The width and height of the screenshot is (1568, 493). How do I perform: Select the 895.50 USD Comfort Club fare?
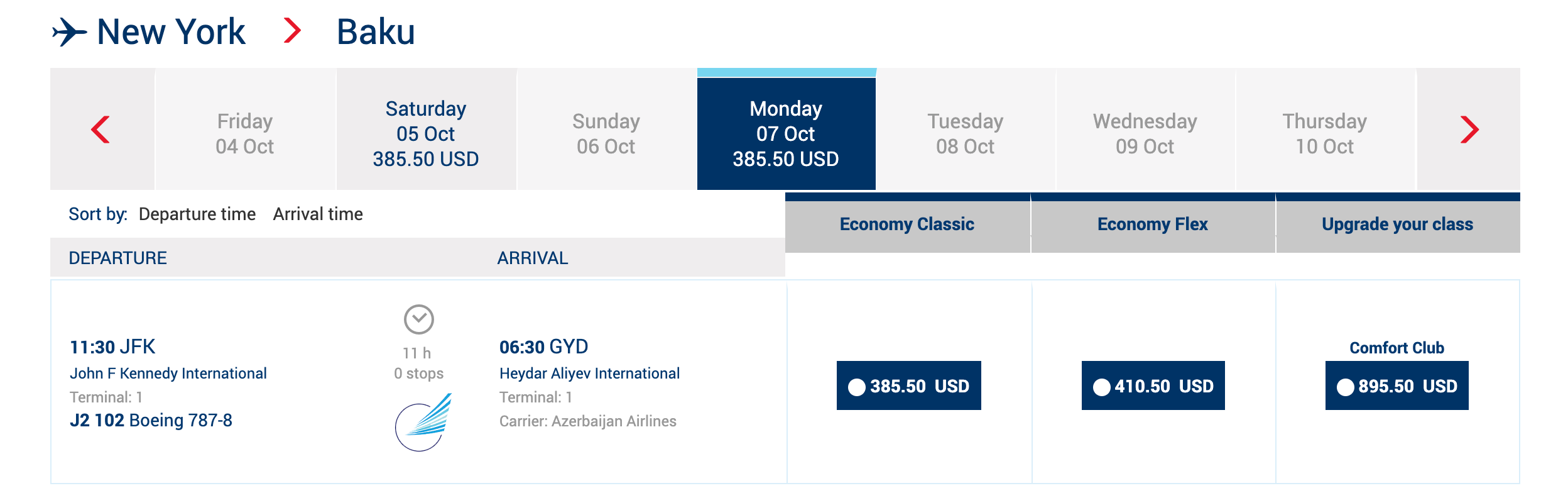pyautogui.click(x=1396, y=385)
